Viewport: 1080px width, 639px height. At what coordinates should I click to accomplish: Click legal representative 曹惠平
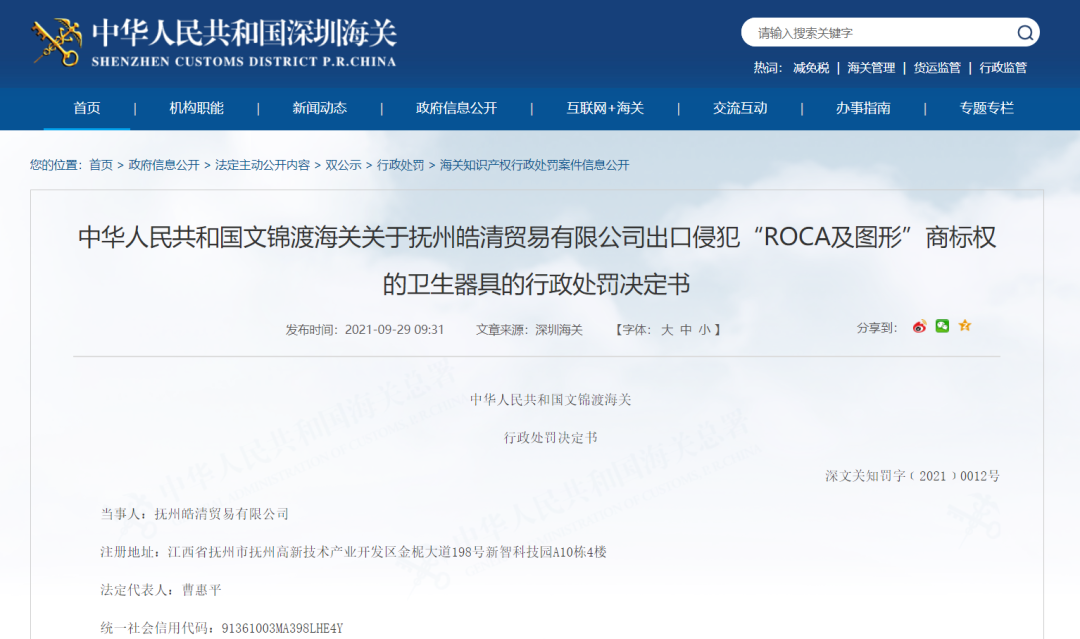pos(202,589)
